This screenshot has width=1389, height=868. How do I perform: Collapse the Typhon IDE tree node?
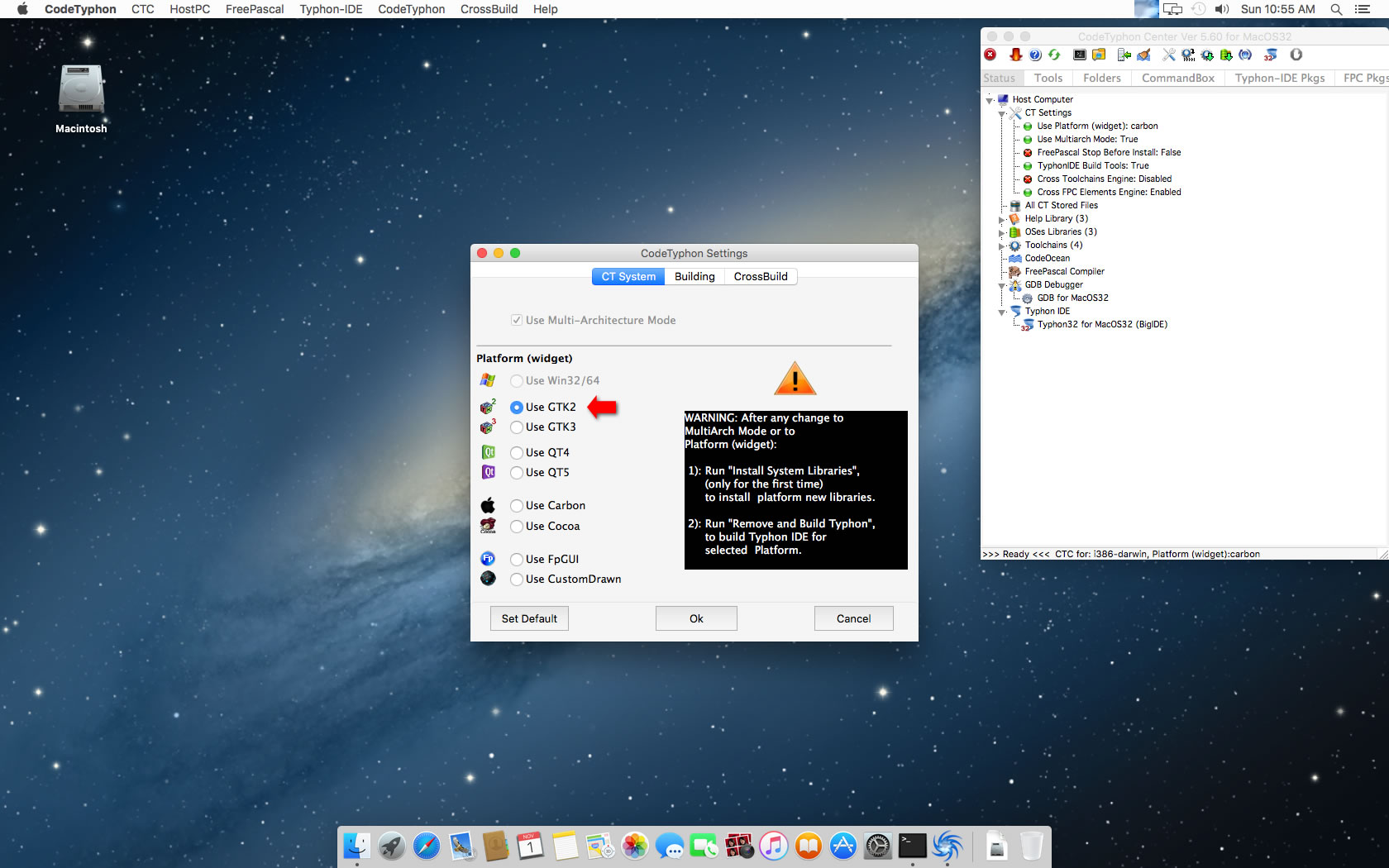tap(1002, 312)
